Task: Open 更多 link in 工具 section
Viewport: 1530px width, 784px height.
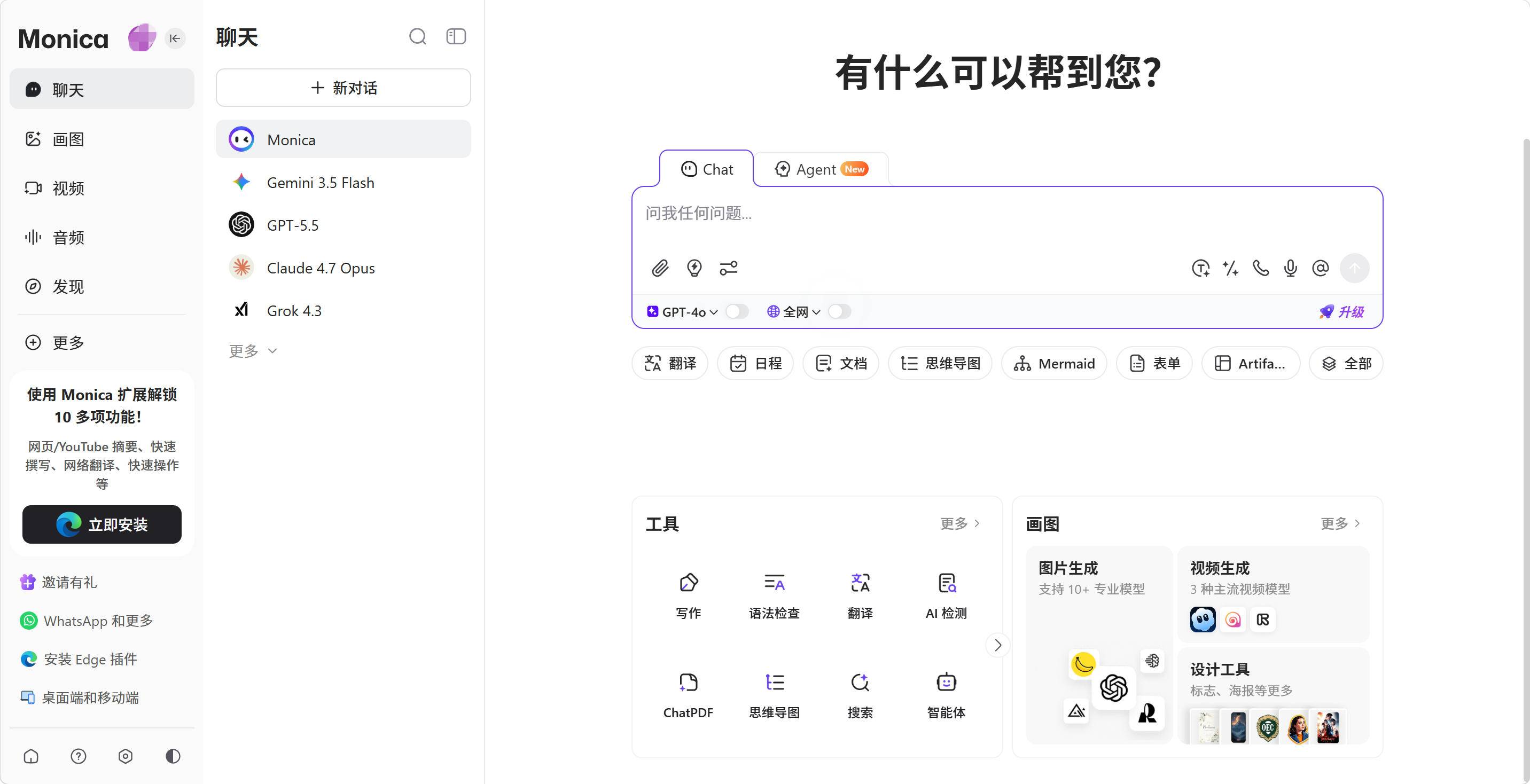Action: (x=960, y=523)
